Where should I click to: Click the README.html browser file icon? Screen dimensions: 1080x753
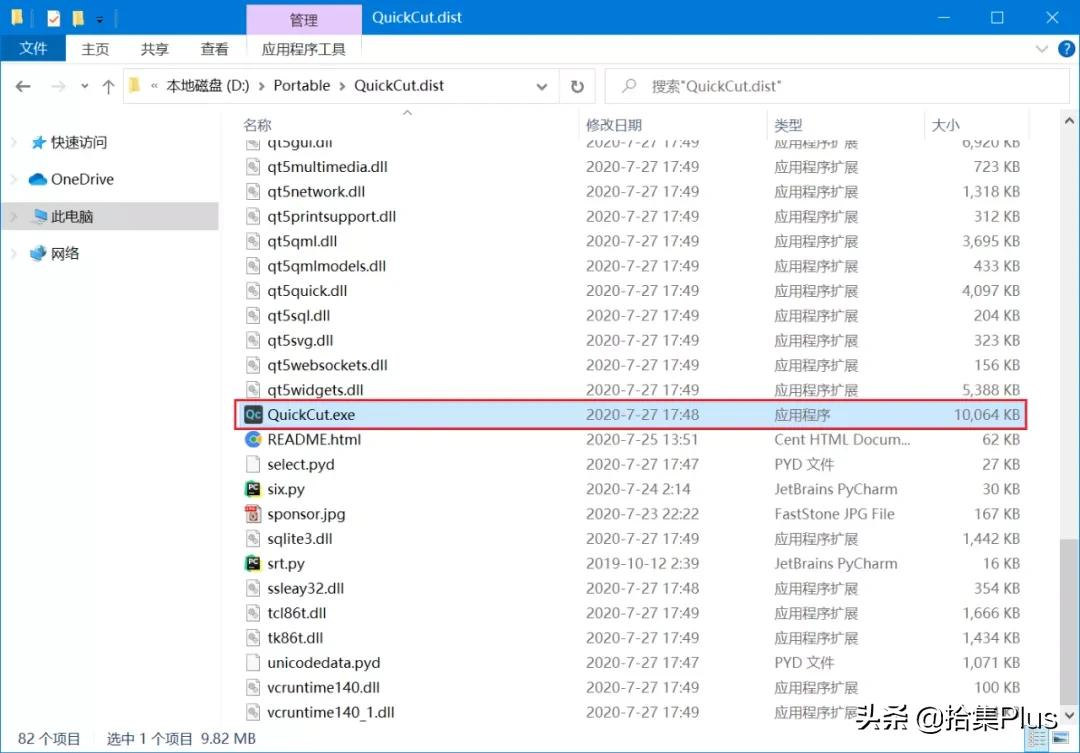(253, 440)
